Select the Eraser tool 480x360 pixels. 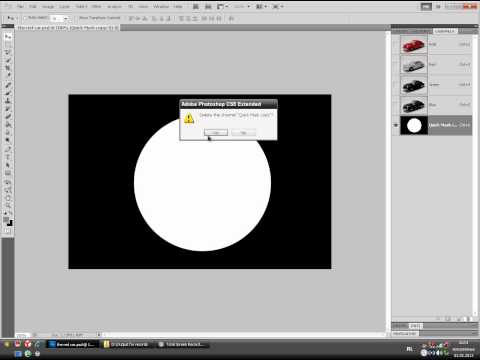point(8,117)
